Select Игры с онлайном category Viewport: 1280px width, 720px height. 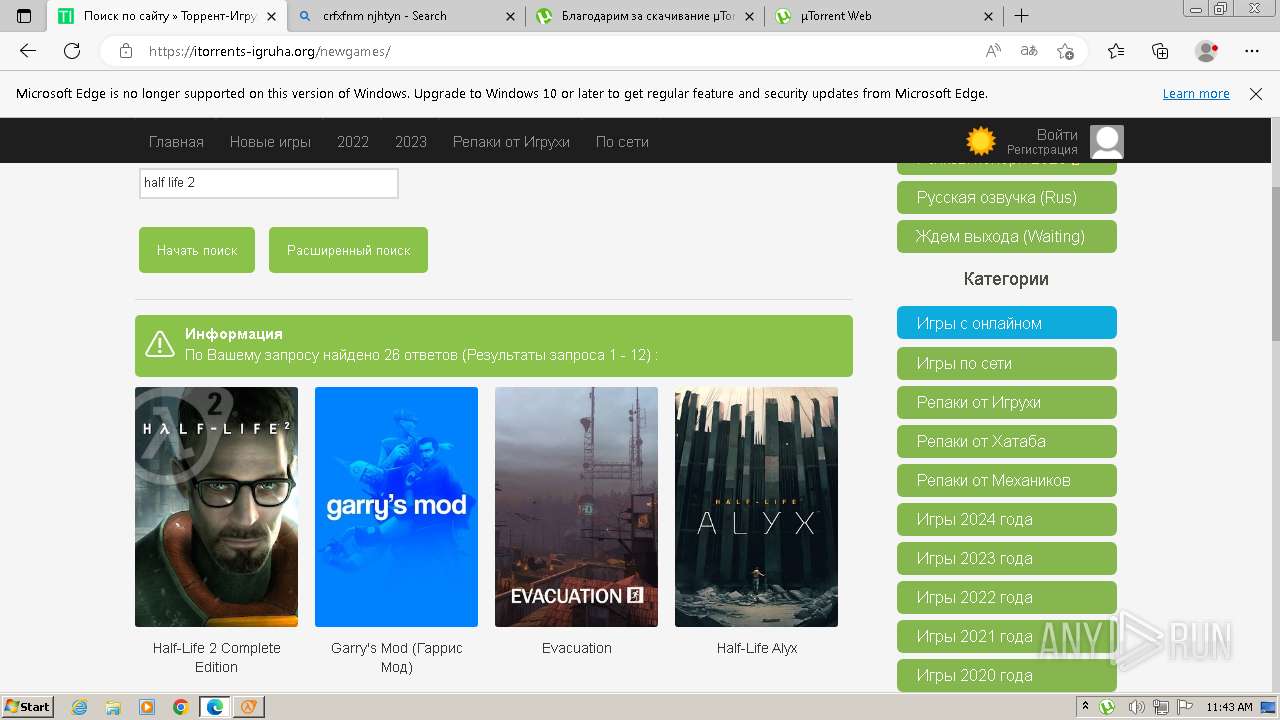pos(1006,323)
